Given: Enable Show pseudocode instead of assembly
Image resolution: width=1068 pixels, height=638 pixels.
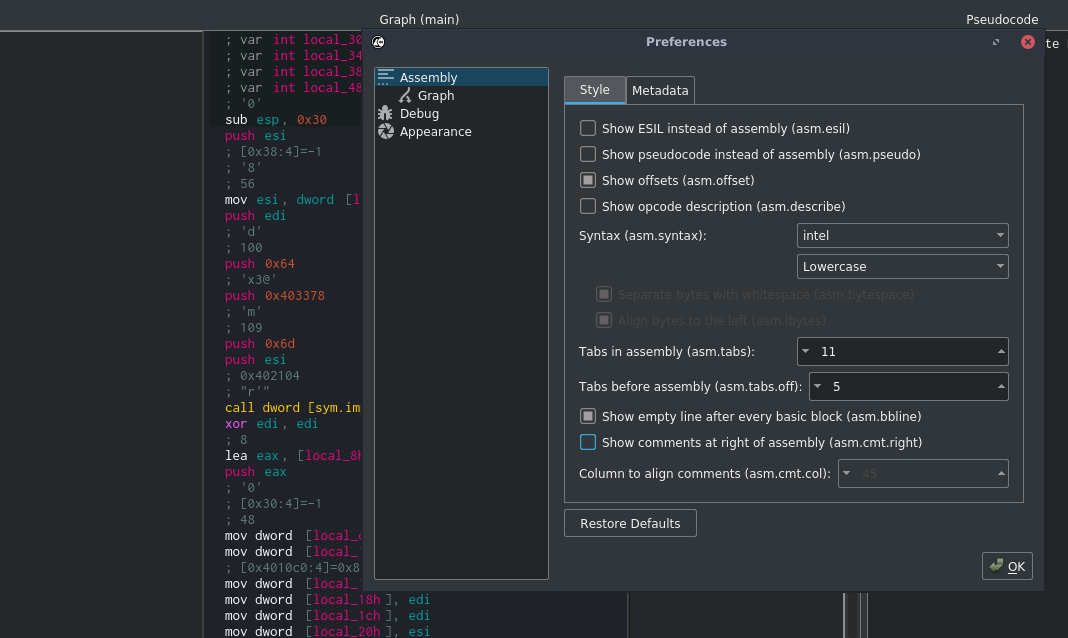Looking at the screenshot, I should tap(587, 154).
